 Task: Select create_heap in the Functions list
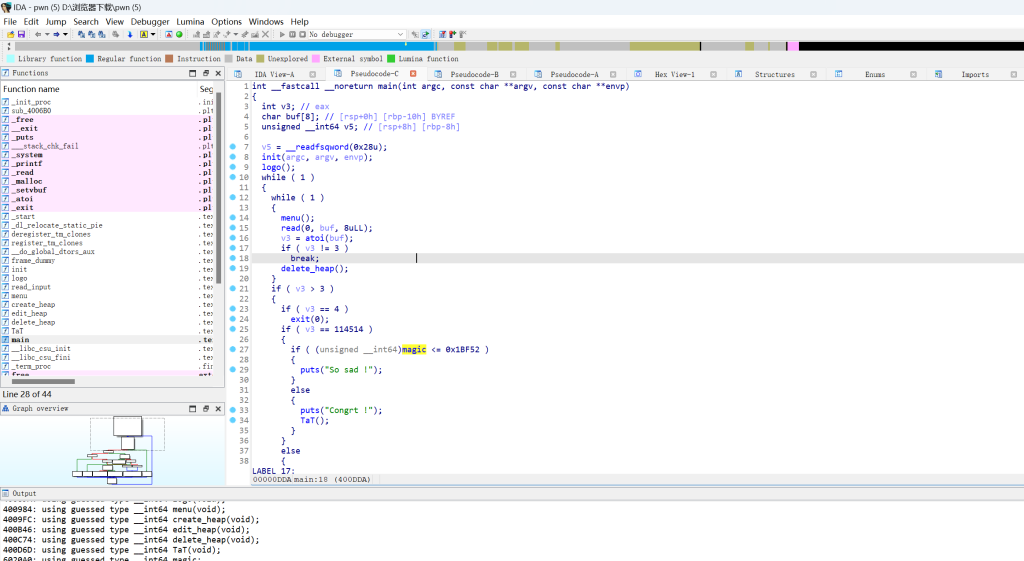(x=33, y=304)
